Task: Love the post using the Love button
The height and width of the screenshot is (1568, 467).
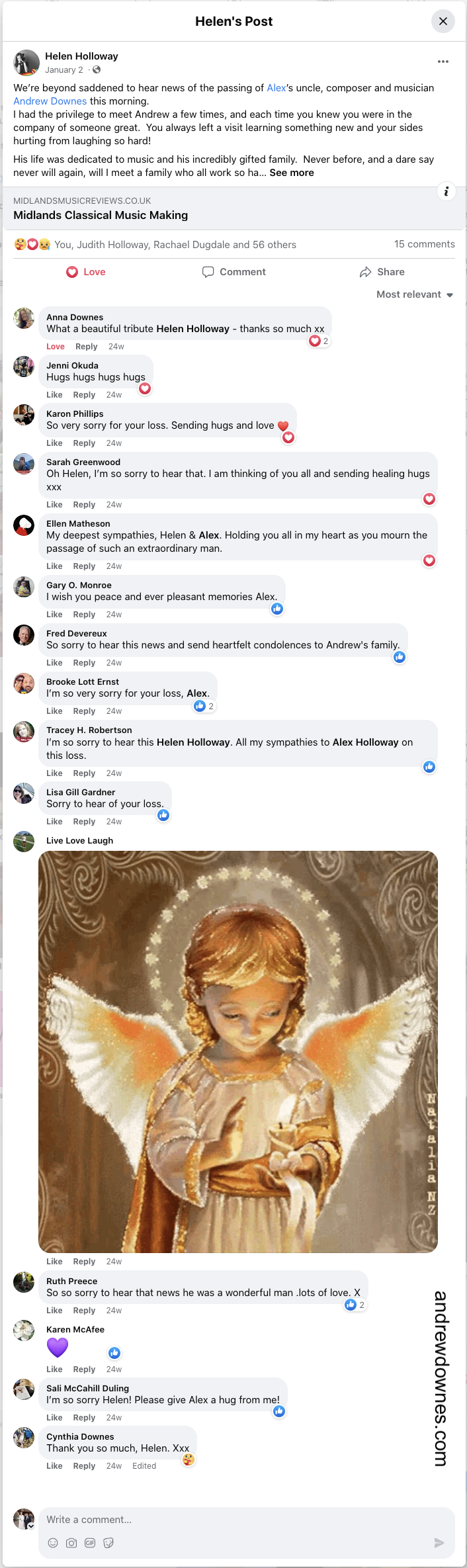Action: click(x=85, y=271)
